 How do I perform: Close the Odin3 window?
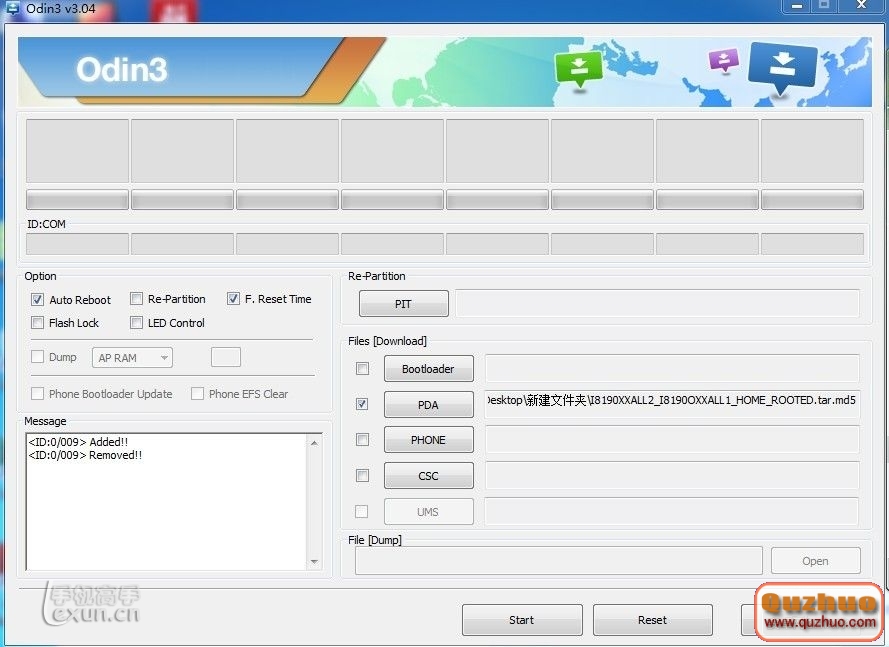(x=861, y=6)
